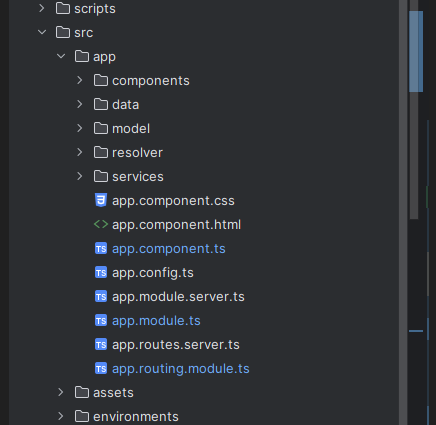Click TS icon of app.module.server.ts
The width and height of the screenshot is (436, 425).
coord(101,296)
